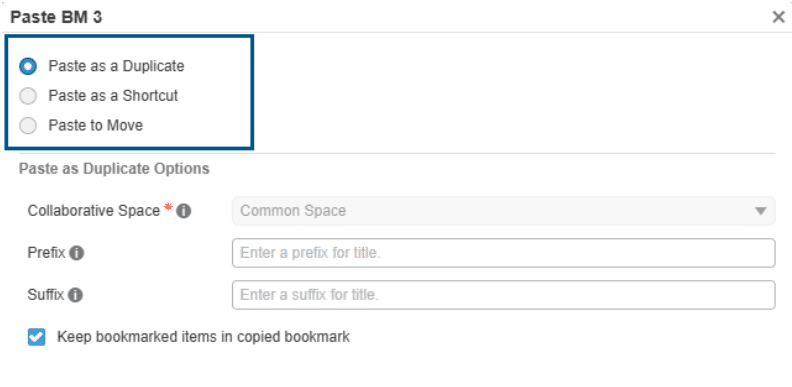Image resolution: width=792 pixels, height=387 pixels.
Task: Open the Common Space dropdown
Action: click(504, 211)
